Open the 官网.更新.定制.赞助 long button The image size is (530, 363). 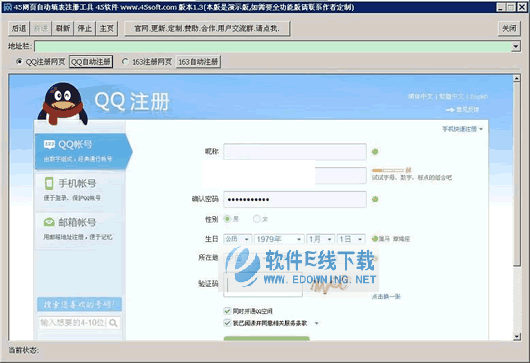click(207, 28)
